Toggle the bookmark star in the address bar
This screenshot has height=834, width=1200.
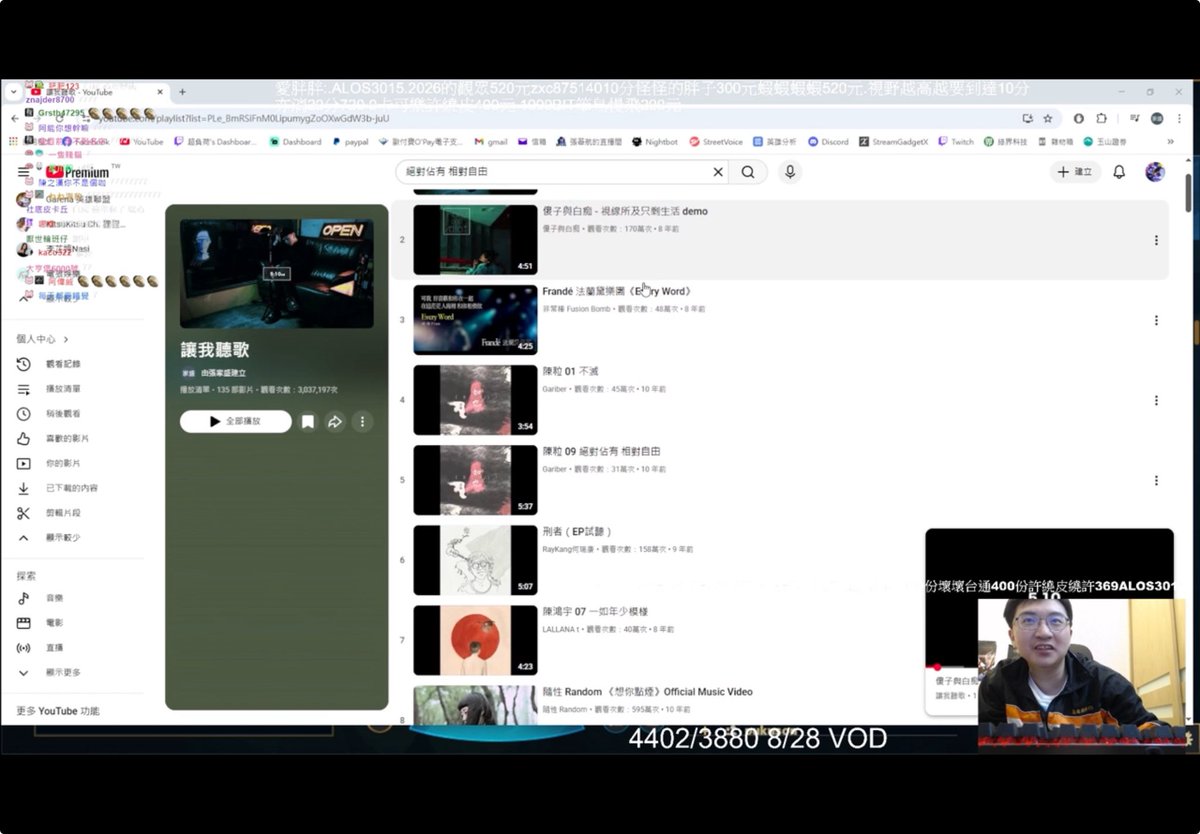click(1047, 118)
